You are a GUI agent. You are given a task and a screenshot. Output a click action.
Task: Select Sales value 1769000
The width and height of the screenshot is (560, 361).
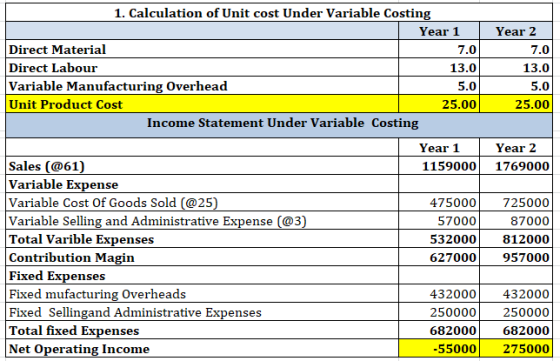(522, 166)
